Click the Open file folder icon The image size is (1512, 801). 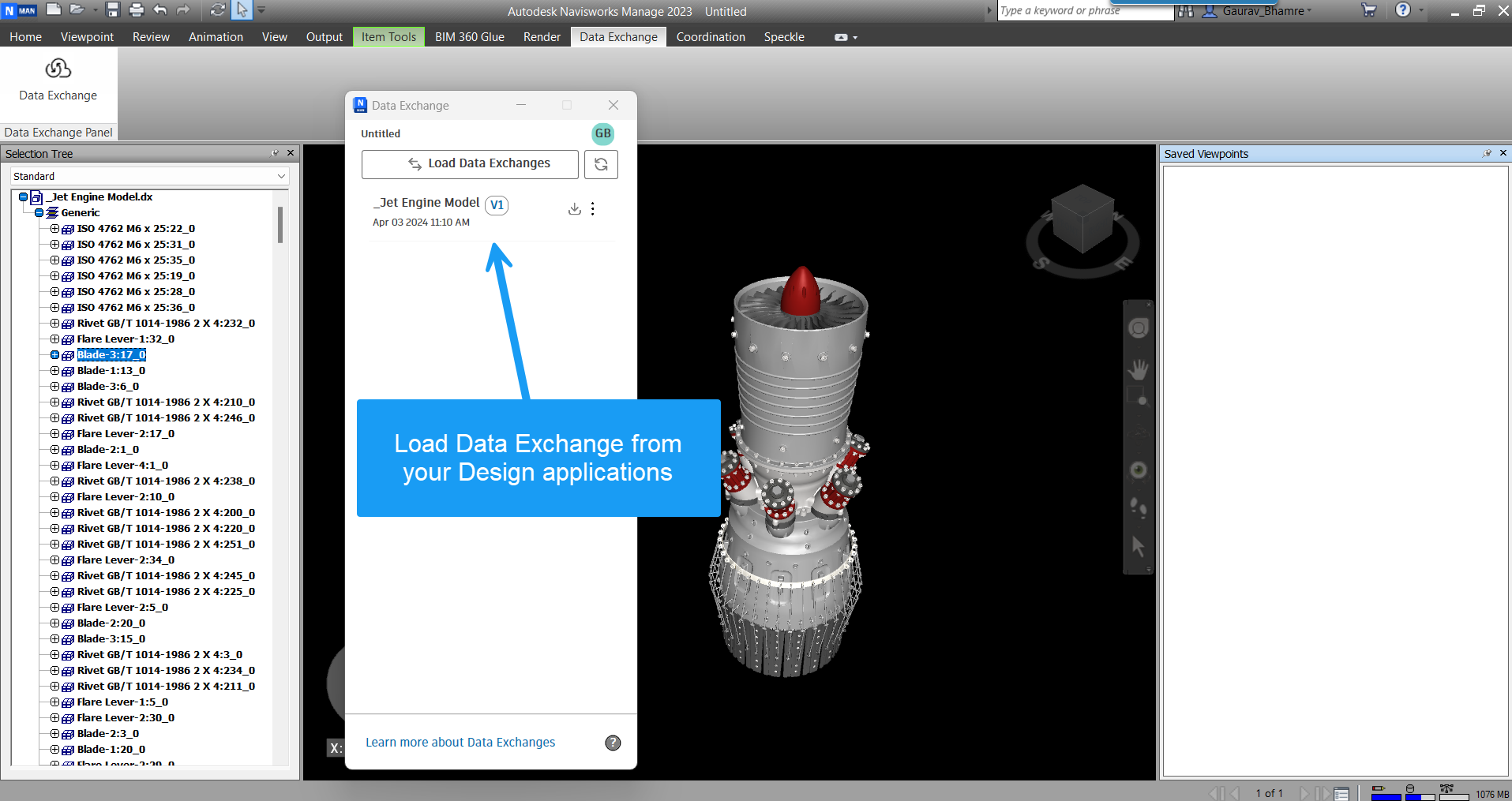pos(77,9)
